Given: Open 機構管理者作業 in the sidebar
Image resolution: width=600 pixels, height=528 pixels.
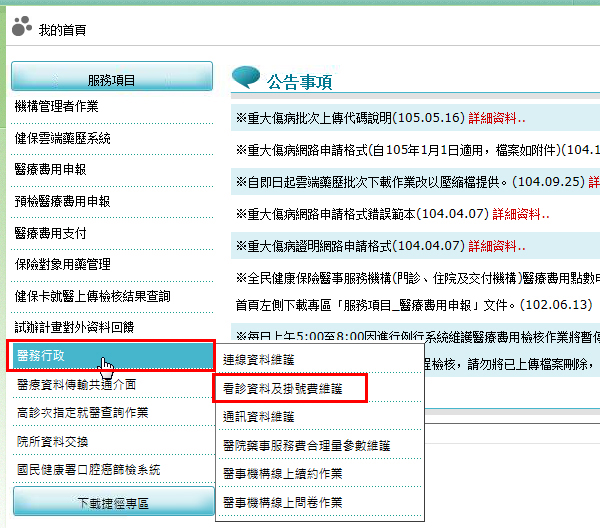Looking at the screenshot, I should coord(57,106).
